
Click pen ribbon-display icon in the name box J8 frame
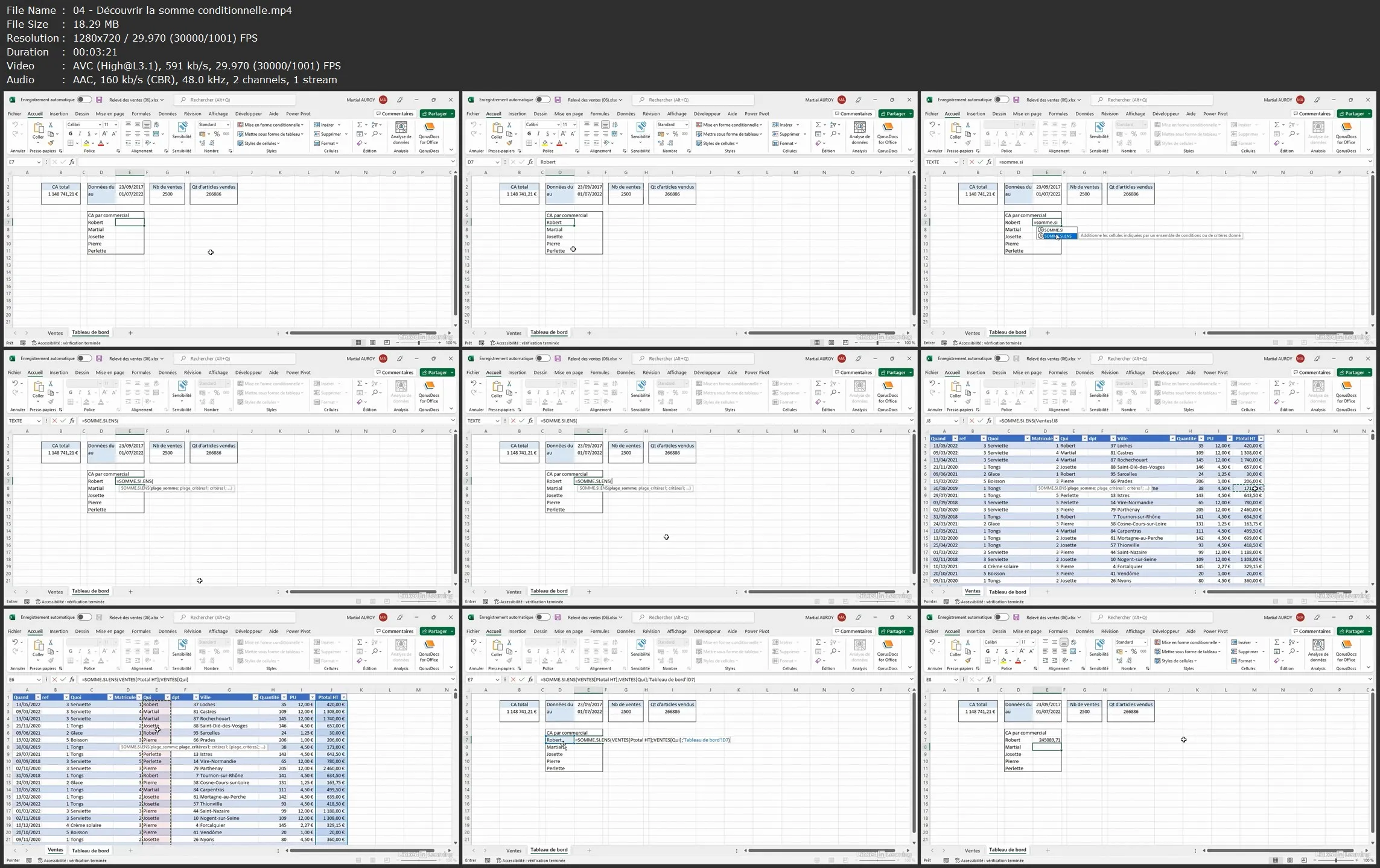[x=1317, y=358]
